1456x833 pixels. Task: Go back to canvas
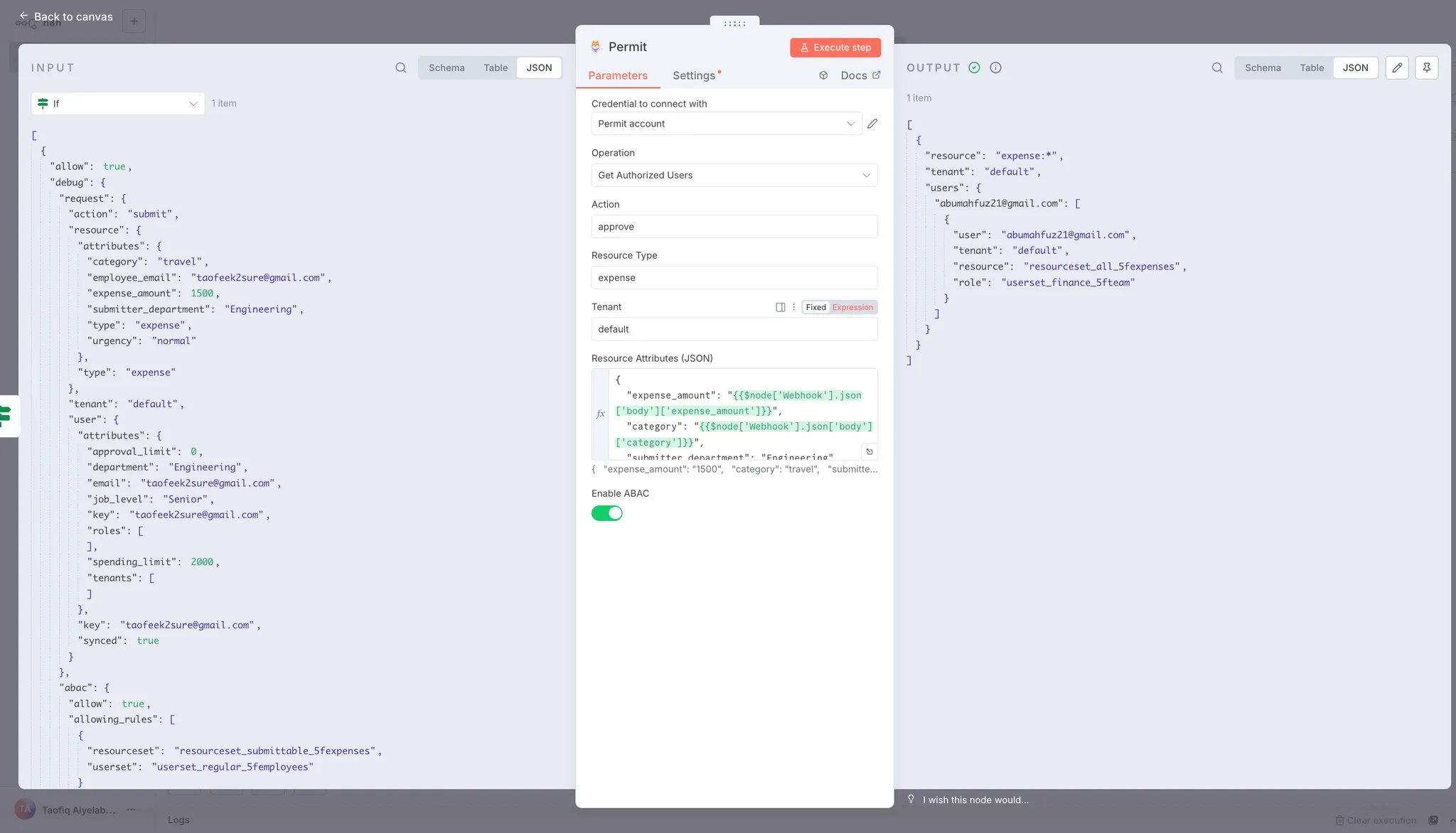(65, 16)
